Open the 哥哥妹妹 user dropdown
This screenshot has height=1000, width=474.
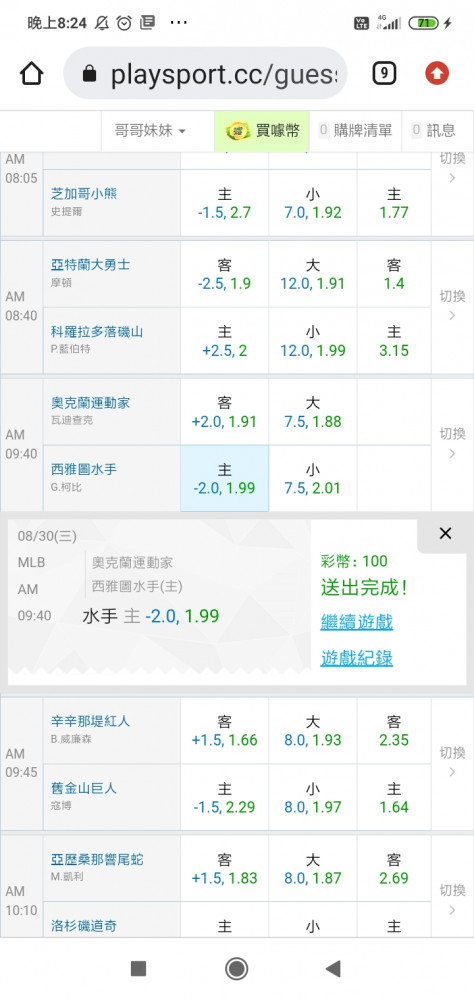point(150,131)
